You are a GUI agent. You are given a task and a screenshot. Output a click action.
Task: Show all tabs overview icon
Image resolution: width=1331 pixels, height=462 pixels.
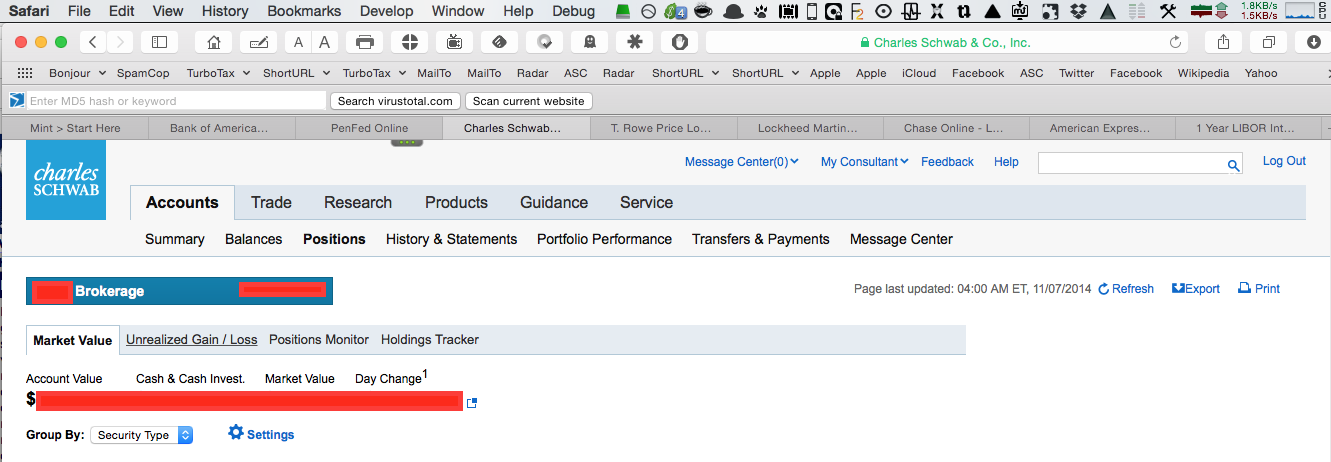1268,42
